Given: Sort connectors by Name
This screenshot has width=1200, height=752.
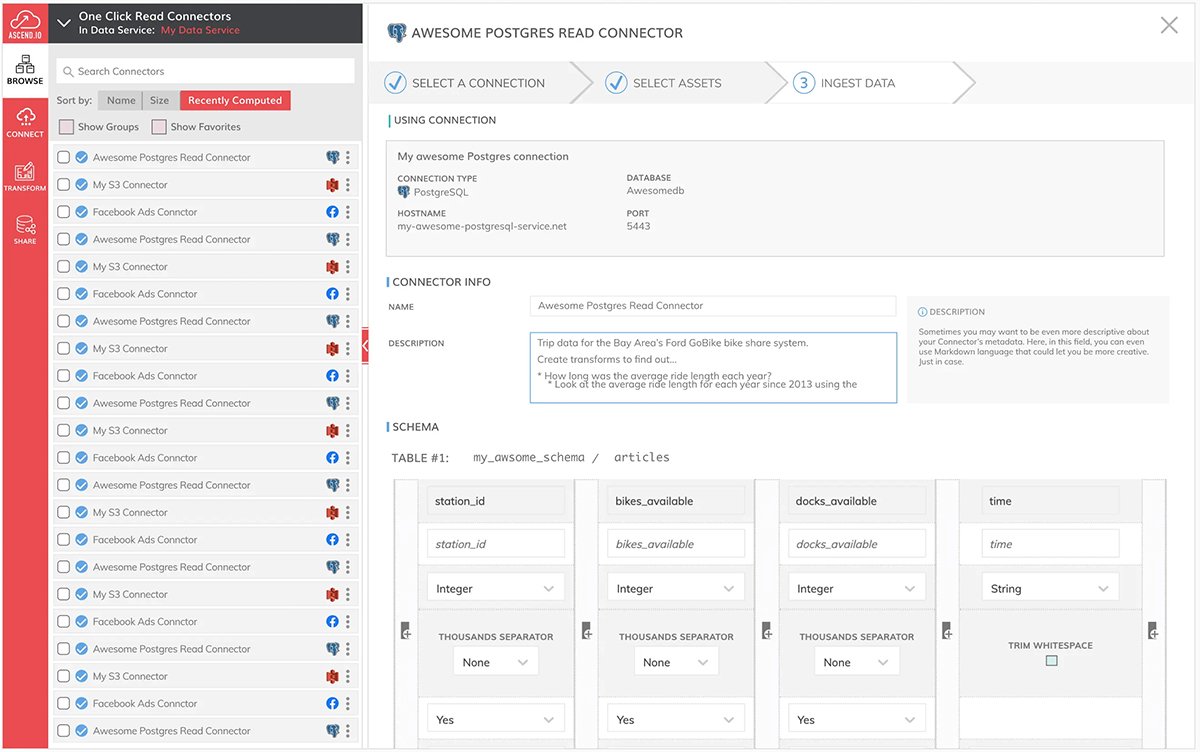Looking at the screenshot, I should pos(120,100).
